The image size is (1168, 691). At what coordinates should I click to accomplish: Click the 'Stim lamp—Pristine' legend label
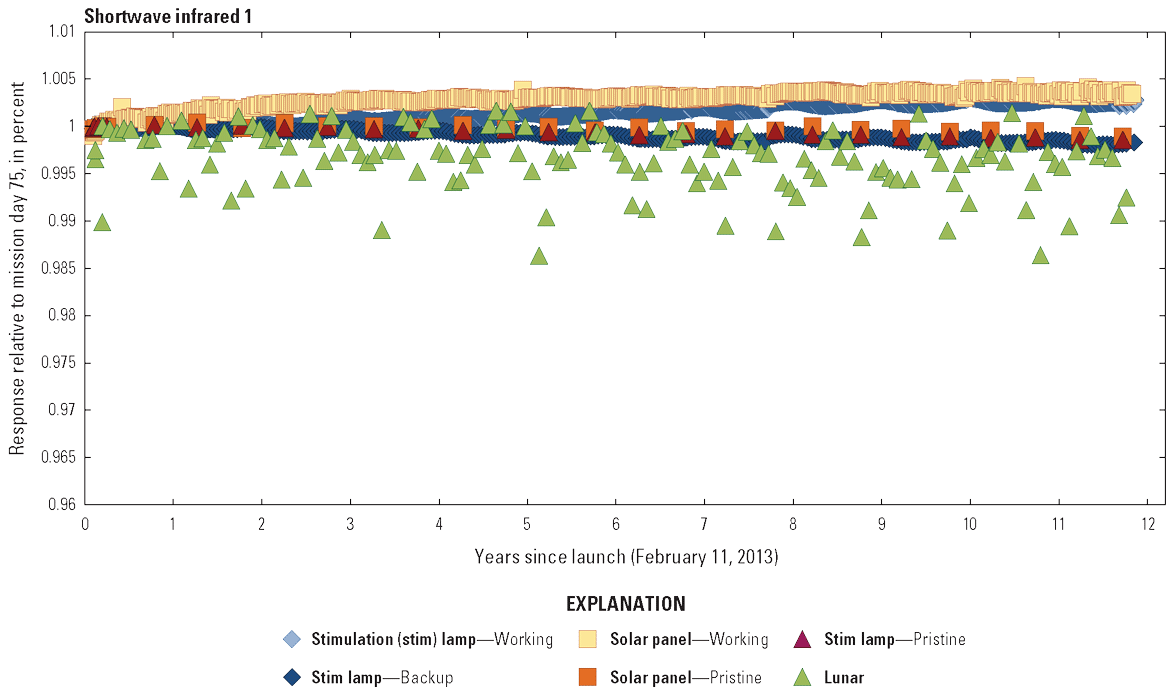pyautogui.click(x=895, y=639)
